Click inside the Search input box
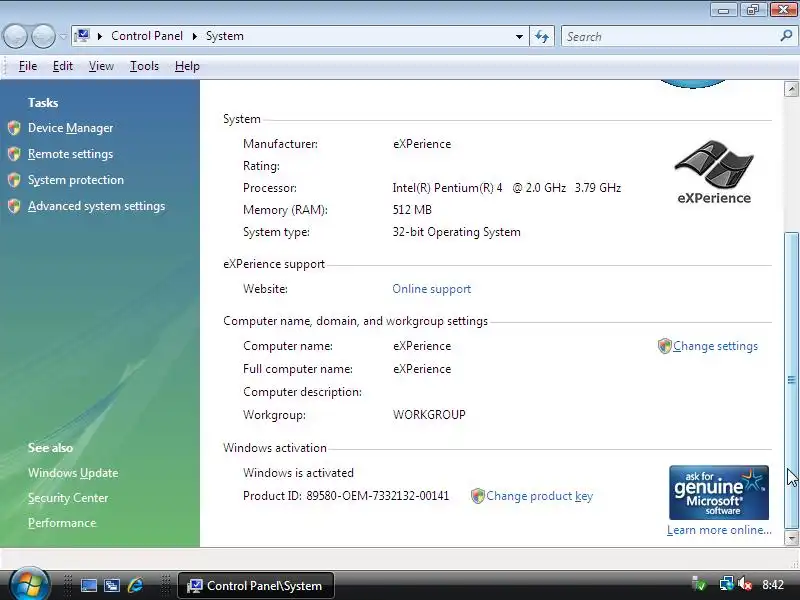800x600 pixels. coord(669,37)
